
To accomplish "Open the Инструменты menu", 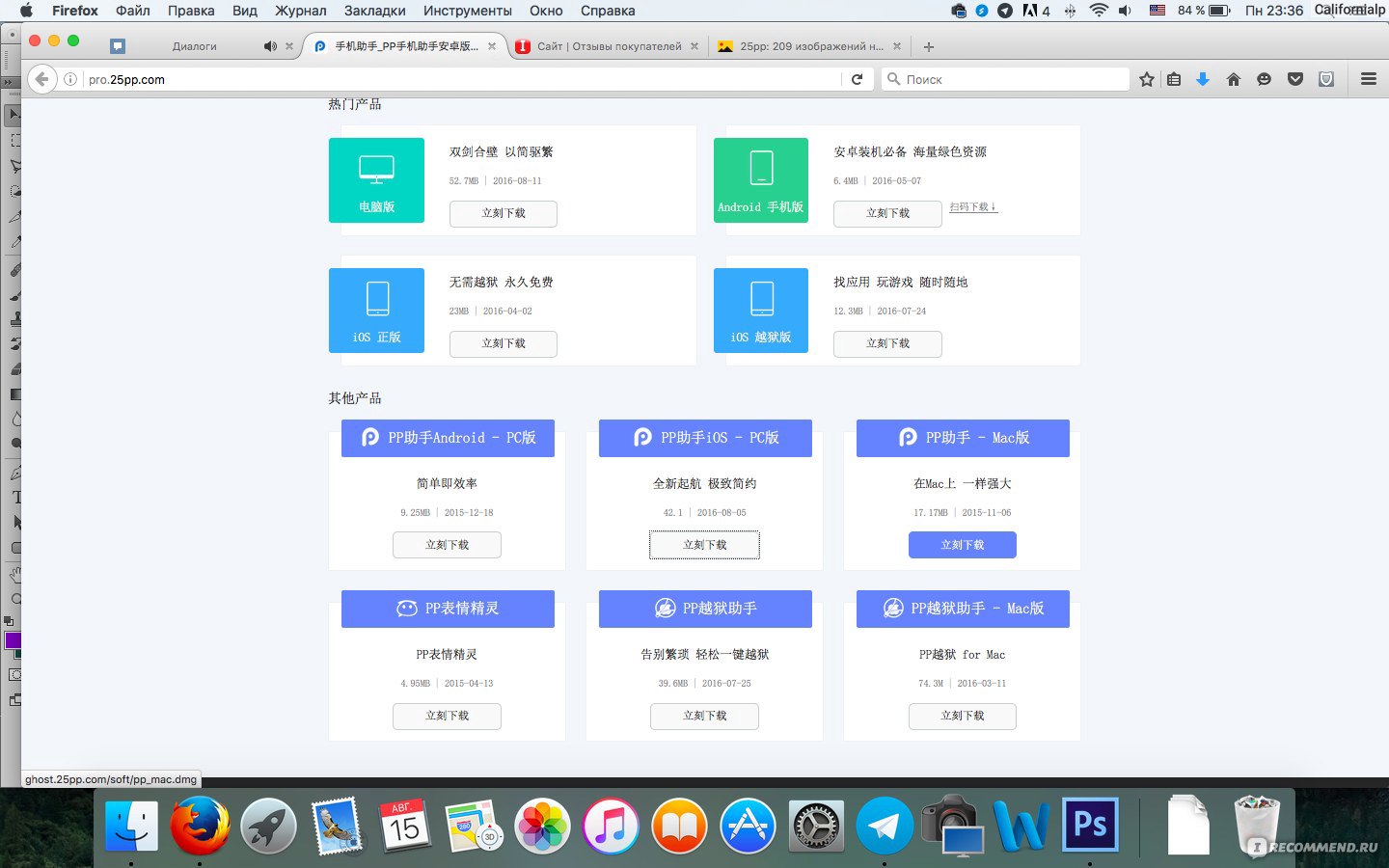I will point(468,11).
